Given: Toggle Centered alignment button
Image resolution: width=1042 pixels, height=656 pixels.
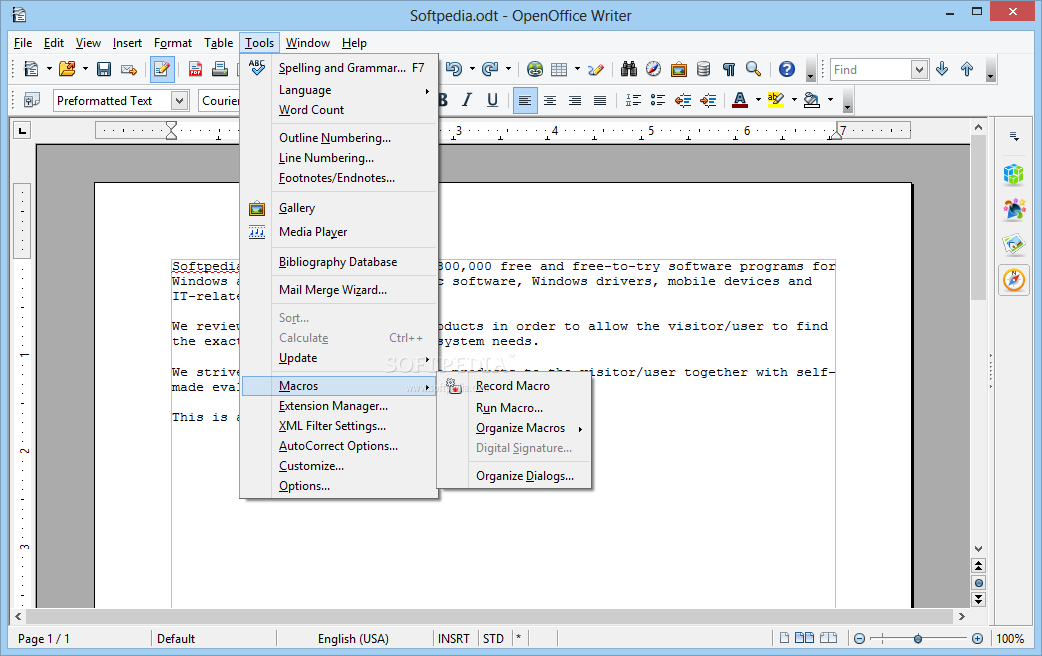Looking at the screenshot, I should tap(550, 100).
